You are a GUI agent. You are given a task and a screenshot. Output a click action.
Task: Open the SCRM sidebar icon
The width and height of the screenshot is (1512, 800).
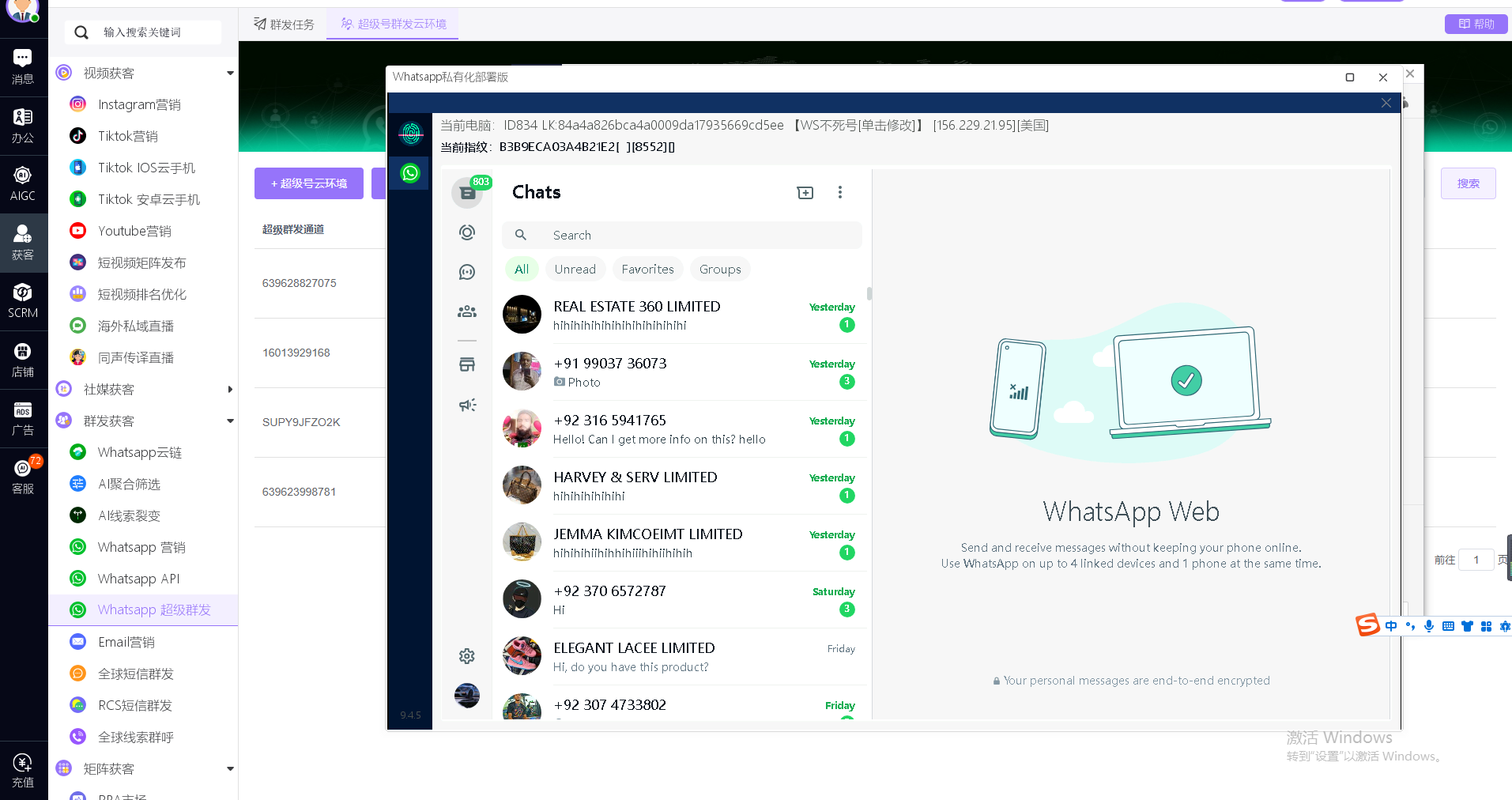point(23,301)
